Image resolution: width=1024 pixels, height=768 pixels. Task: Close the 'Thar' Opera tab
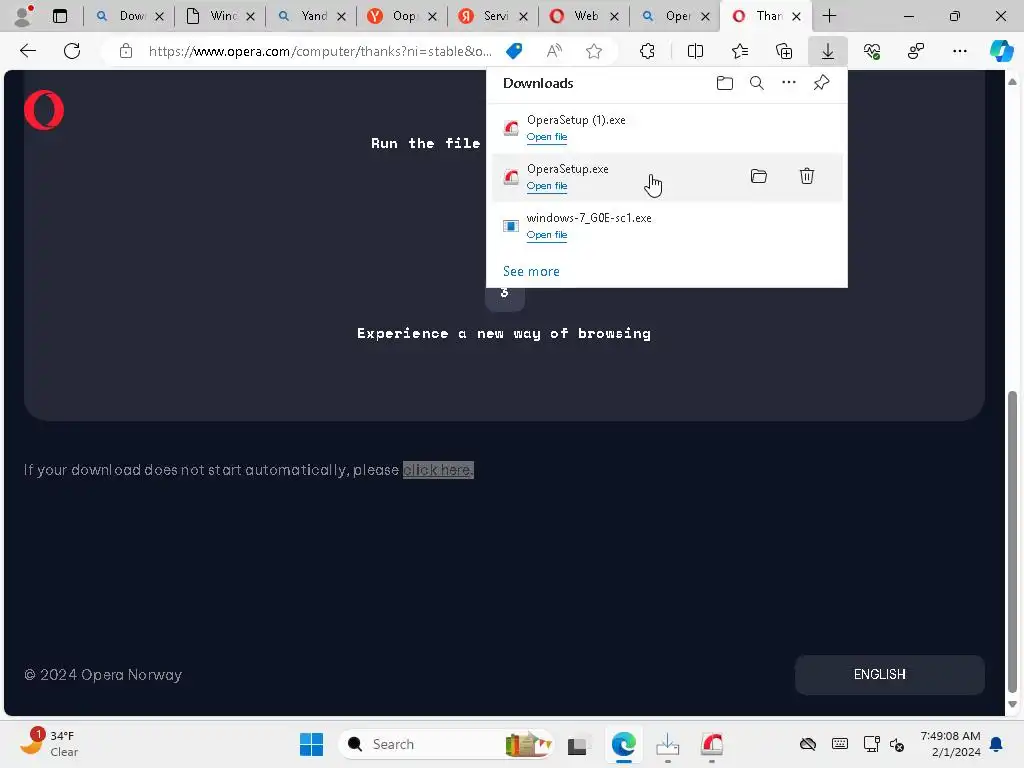[x=796, y=17]
